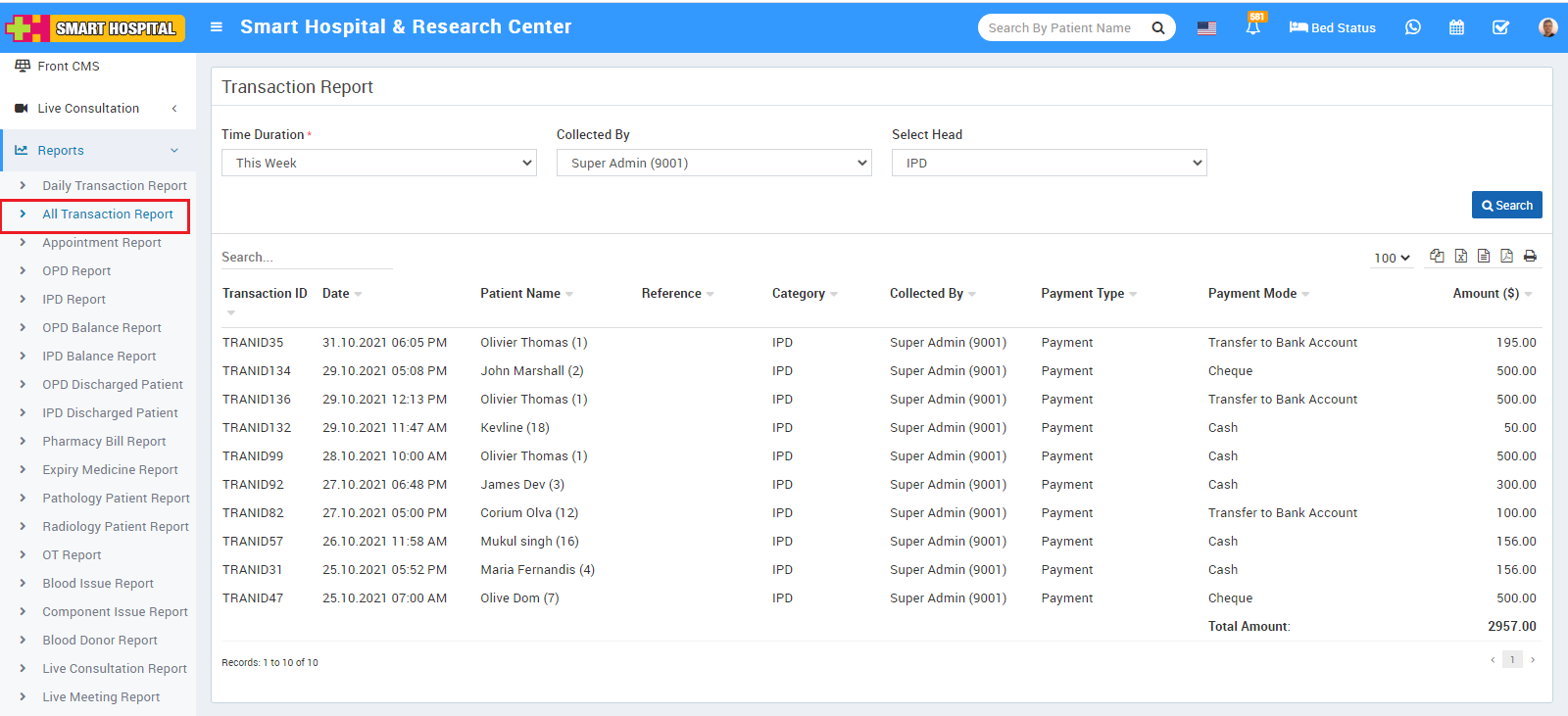
Task: Export the report as a CSV file
Action: coord(1484,256)
